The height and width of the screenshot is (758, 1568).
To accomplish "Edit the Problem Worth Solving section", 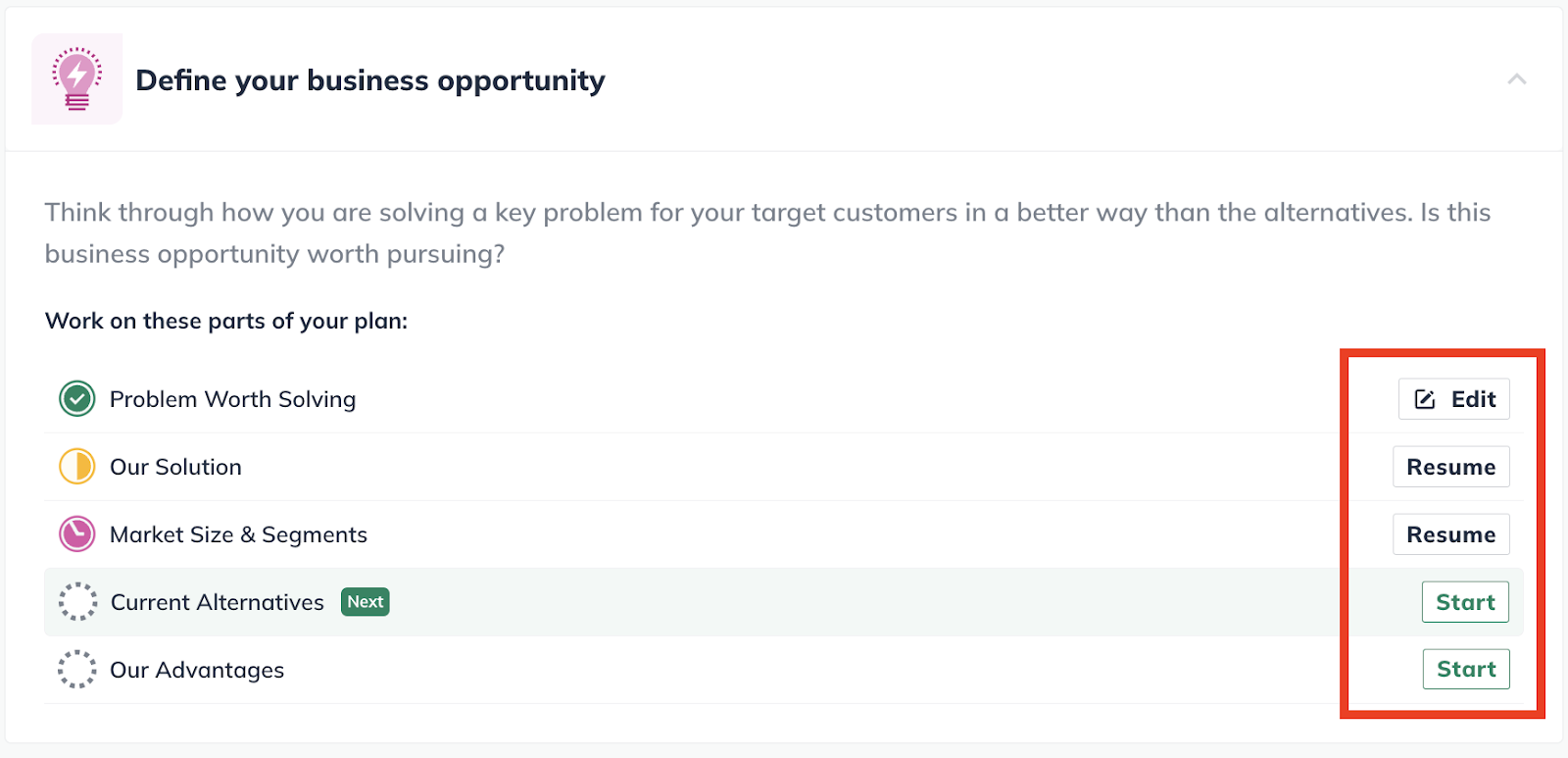I will coord(1454,399).
